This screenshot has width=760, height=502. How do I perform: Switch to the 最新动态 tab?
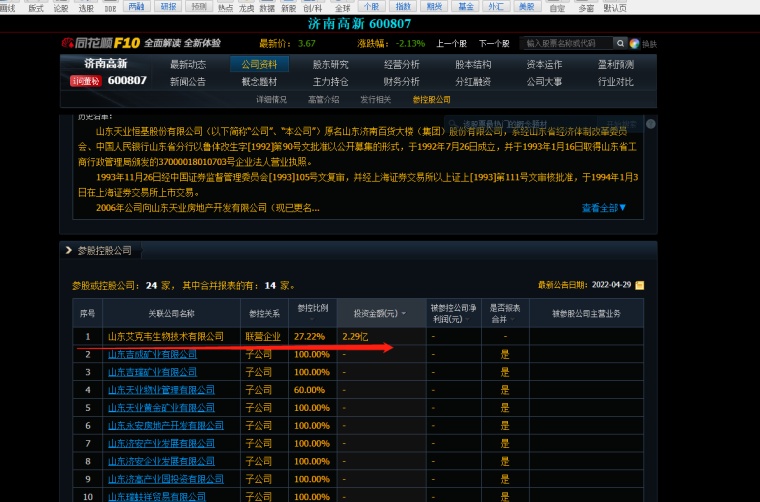188,64
